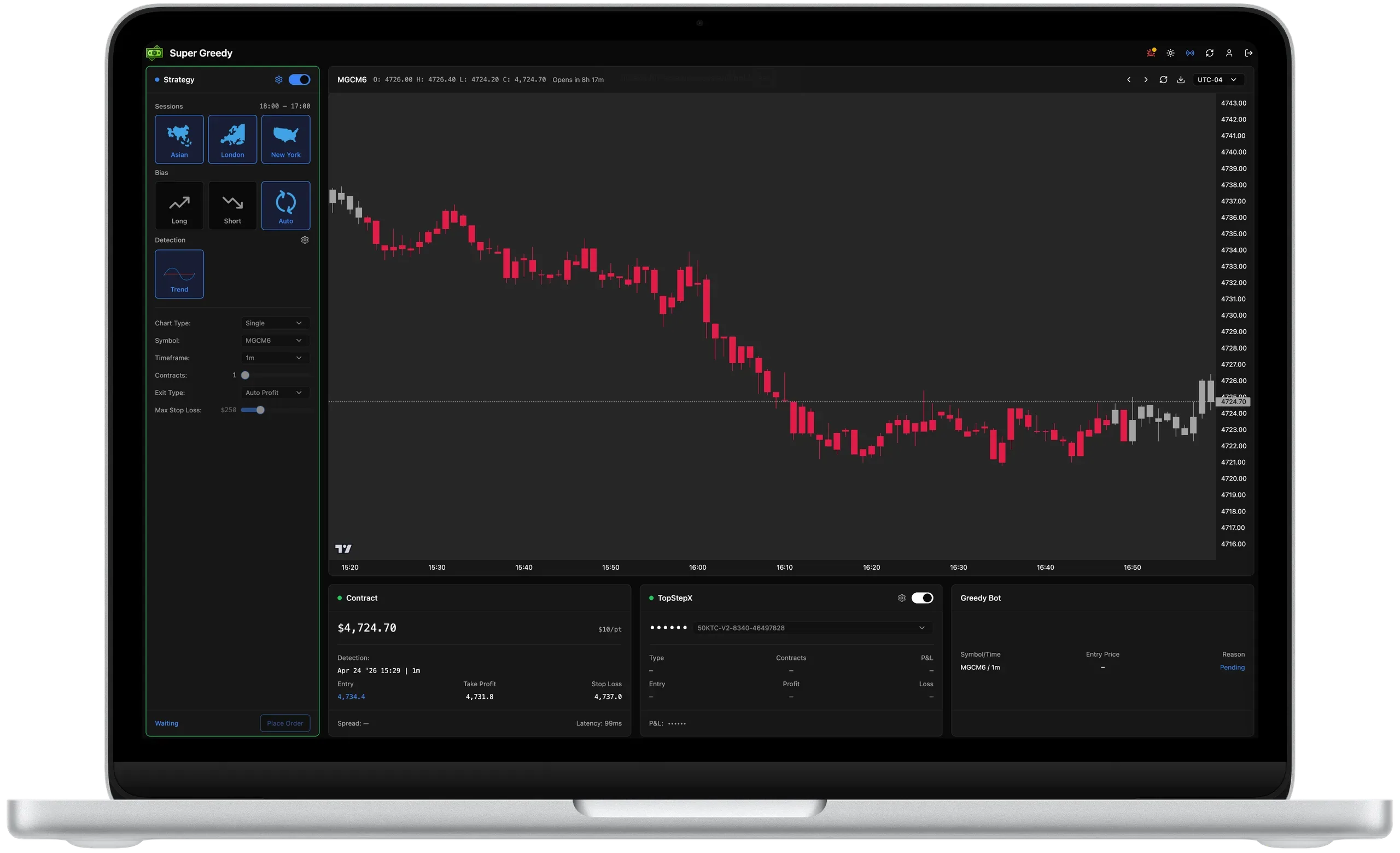Switch theme with the sun icon

click(1170, 53)
